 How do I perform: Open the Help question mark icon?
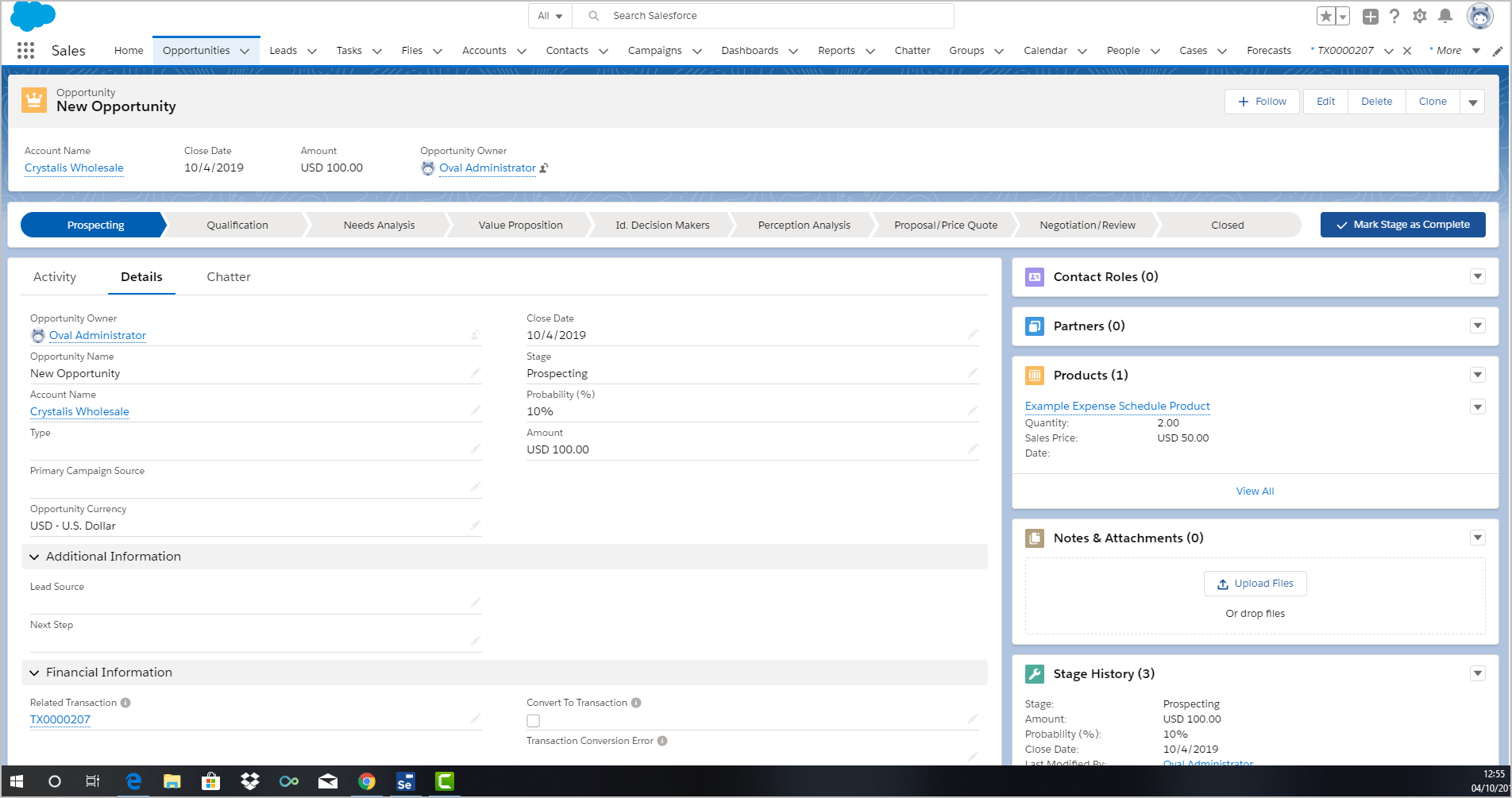coord(1394,16)
